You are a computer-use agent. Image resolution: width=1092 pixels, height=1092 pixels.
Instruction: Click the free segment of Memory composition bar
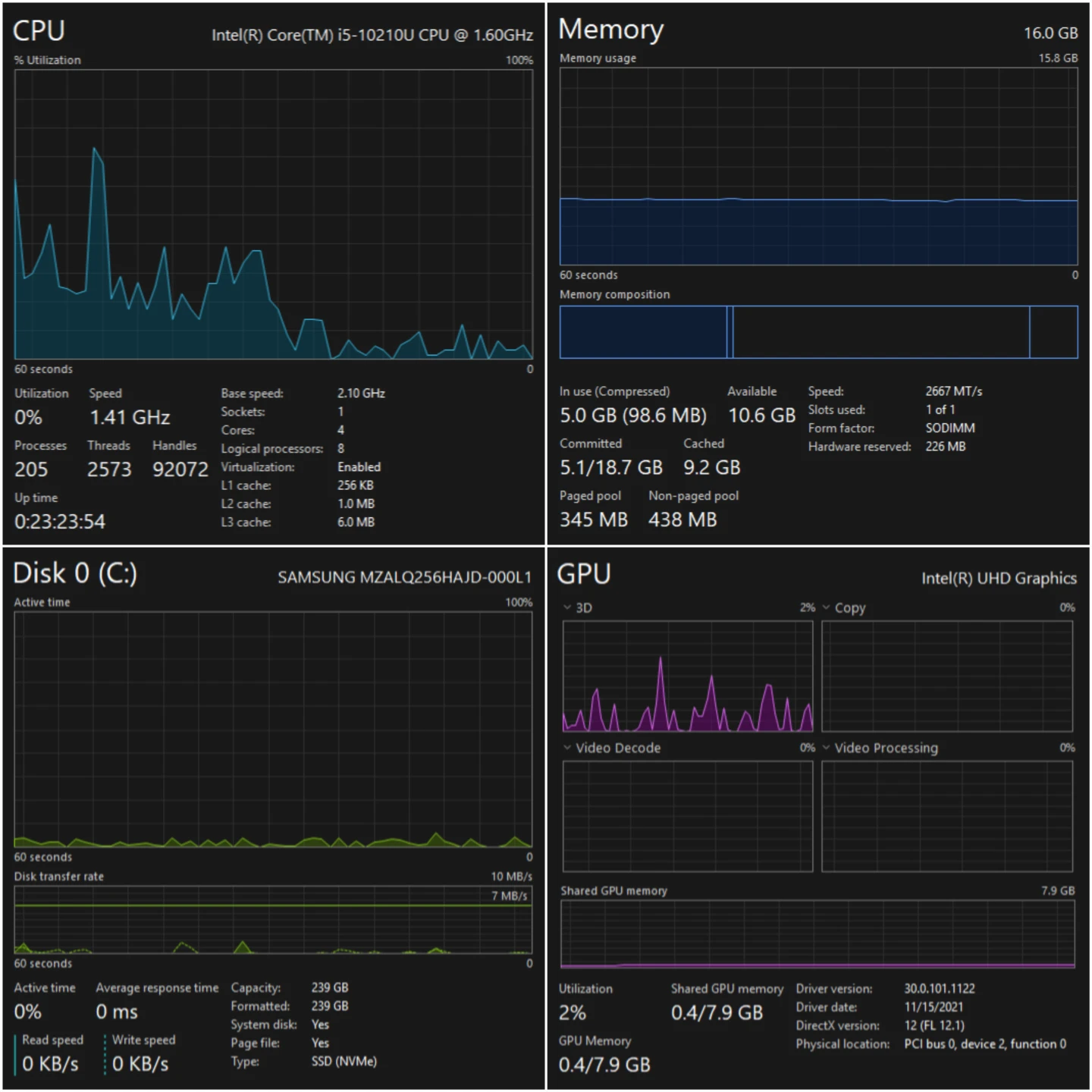[x=1053, y=332]
